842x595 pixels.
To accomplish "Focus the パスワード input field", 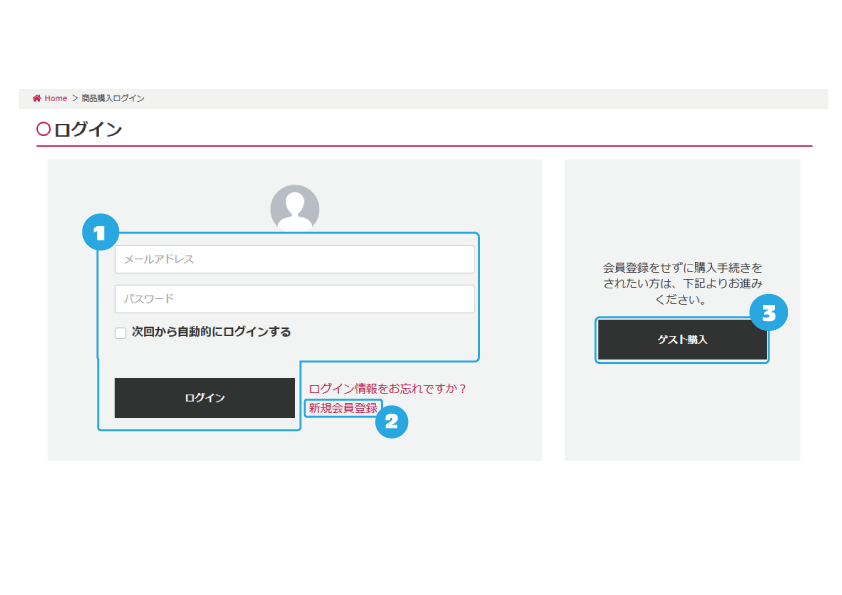I will pos(294,299).
